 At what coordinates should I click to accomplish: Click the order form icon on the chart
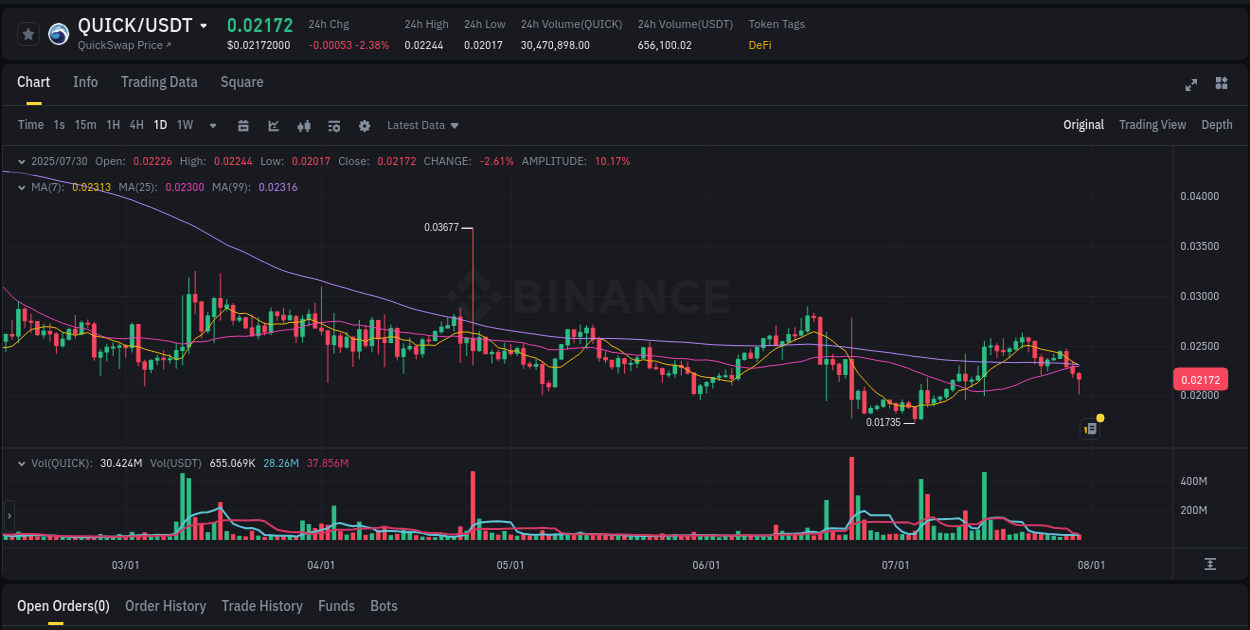click(x=1090, y=428)
